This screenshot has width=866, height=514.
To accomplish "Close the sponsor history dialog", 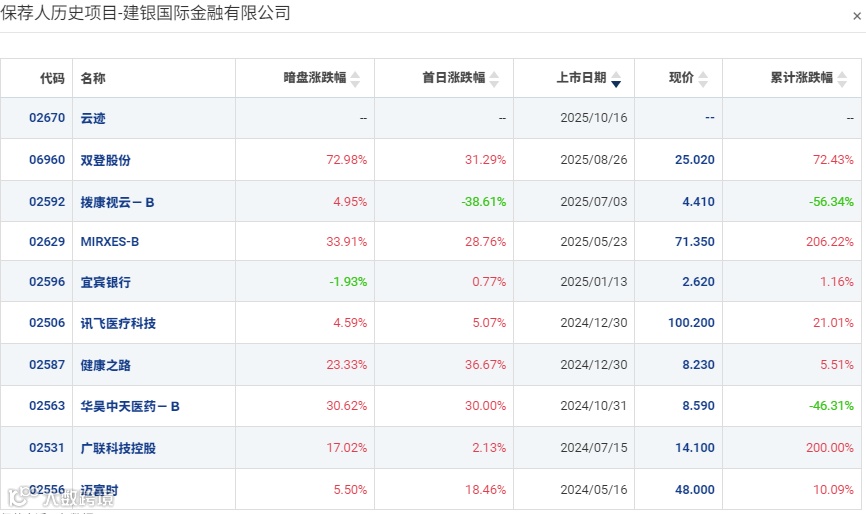I will pyautogui.click(x=857, y=17).
